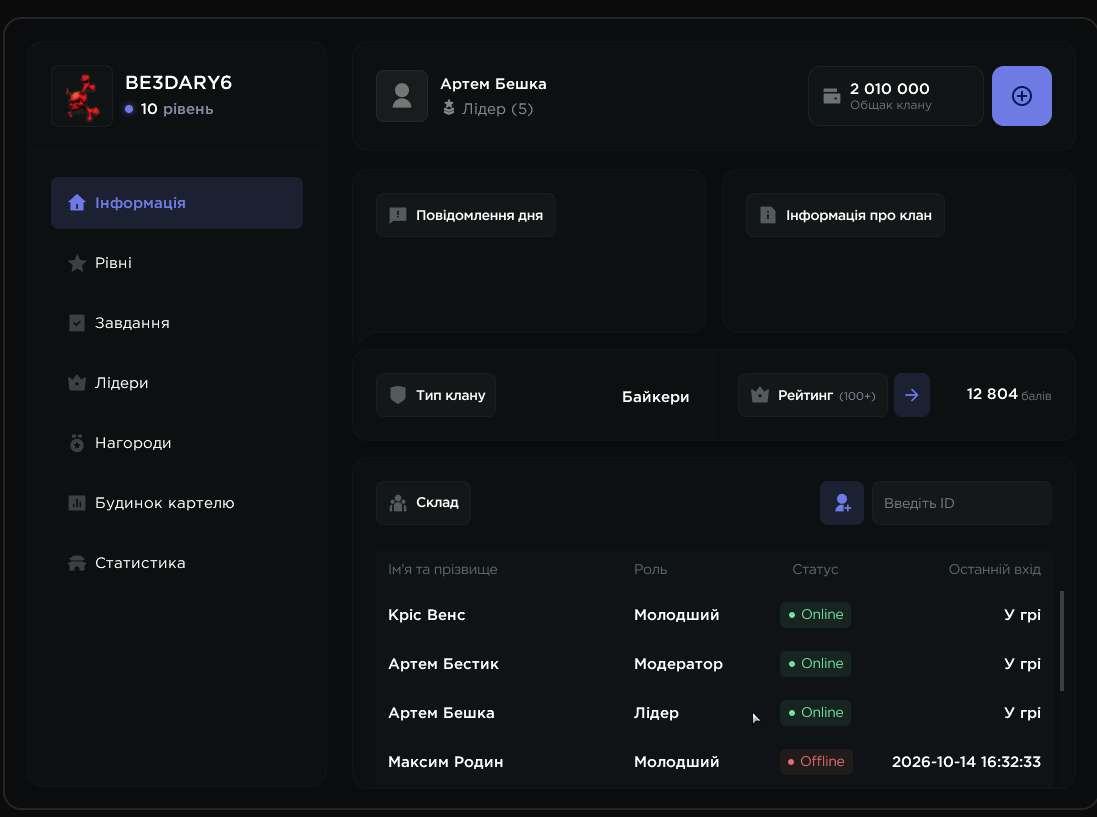
Task: Click the Рейтинг crown label
Action: [x=813, y=395]
